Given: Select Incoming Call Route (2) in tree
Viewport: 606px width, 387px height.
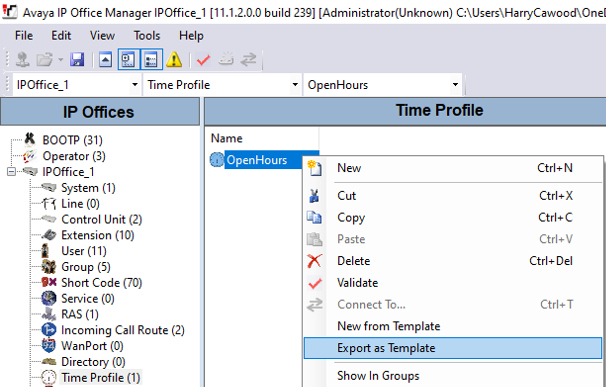Looking at the screenshot, I should (x=123, y=330).
